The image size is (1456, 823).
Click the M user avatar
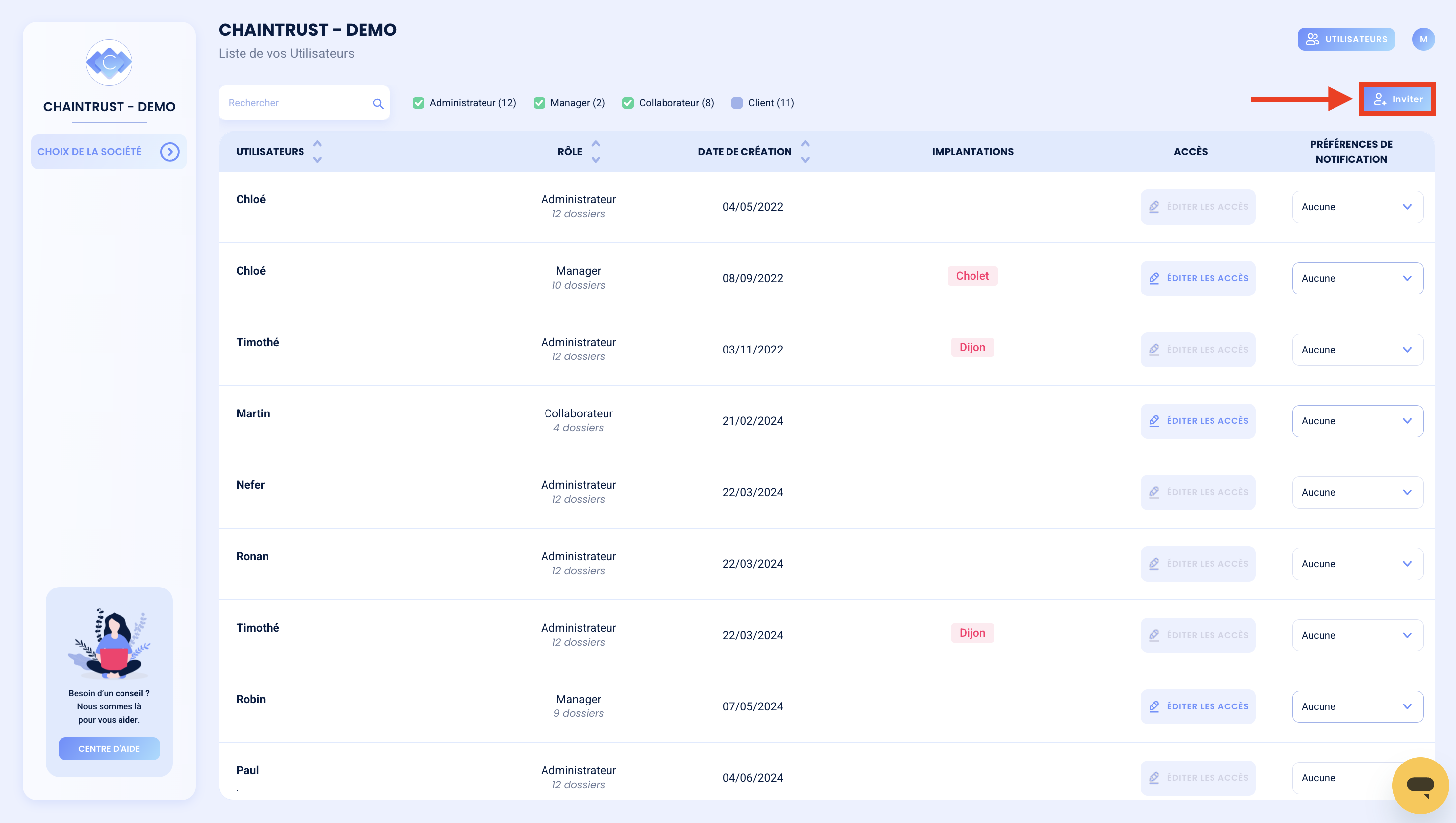pyautogui.click(x=1423, y=39)
